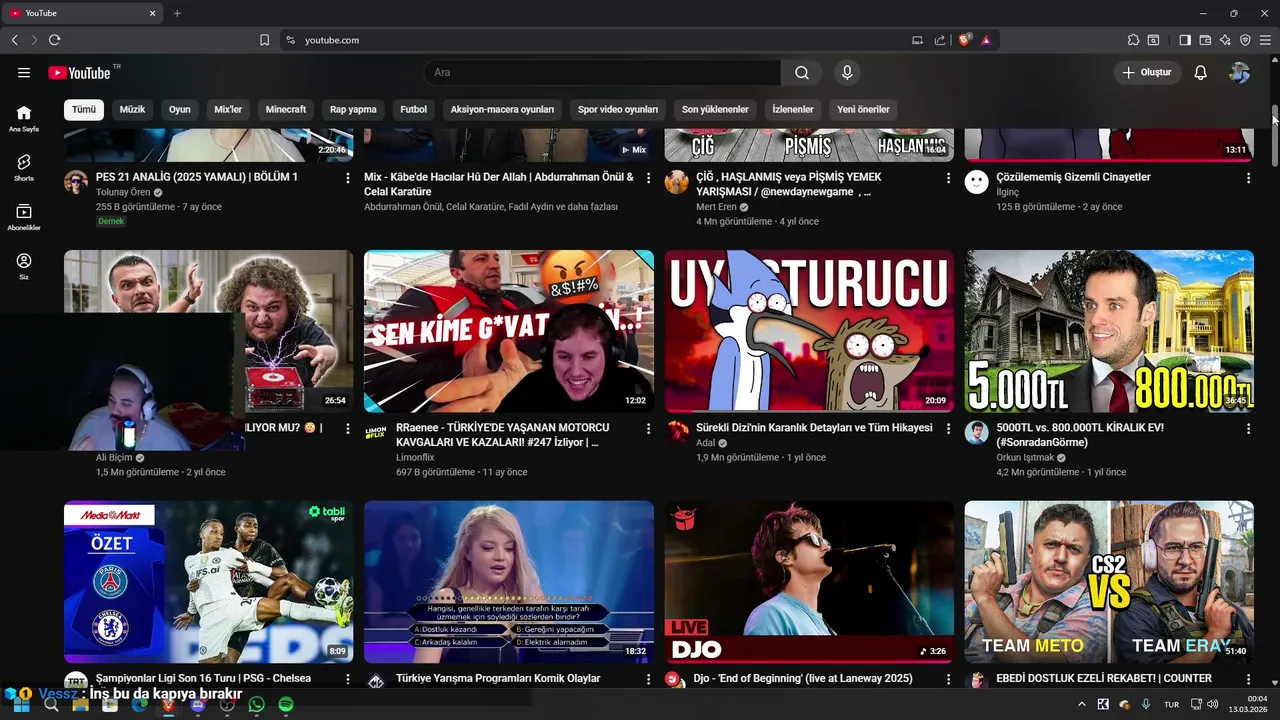Viewport: 1280px width, 720px height.
Task: Select the Rap yapma filter chip
Action: (353, 109)
